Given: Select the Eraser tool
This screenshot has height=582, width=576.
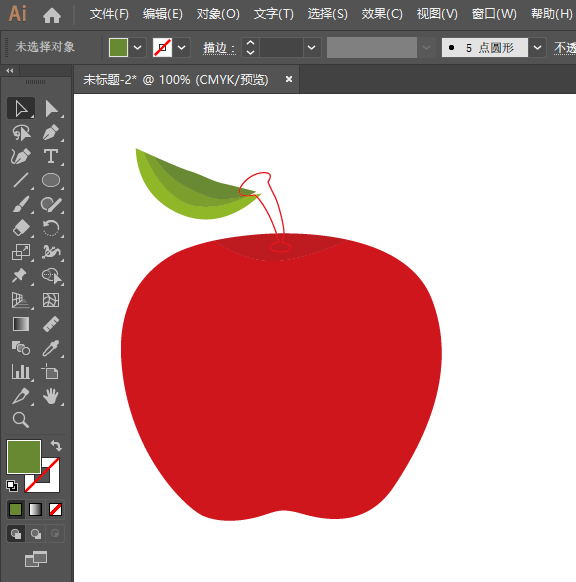Looking at the screenshot, I should coord(21,228).
